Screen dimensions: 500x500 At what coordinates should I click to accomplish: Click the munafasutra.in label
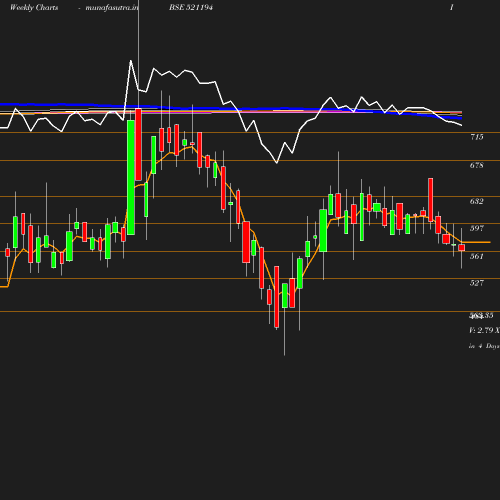coord(112,8)
